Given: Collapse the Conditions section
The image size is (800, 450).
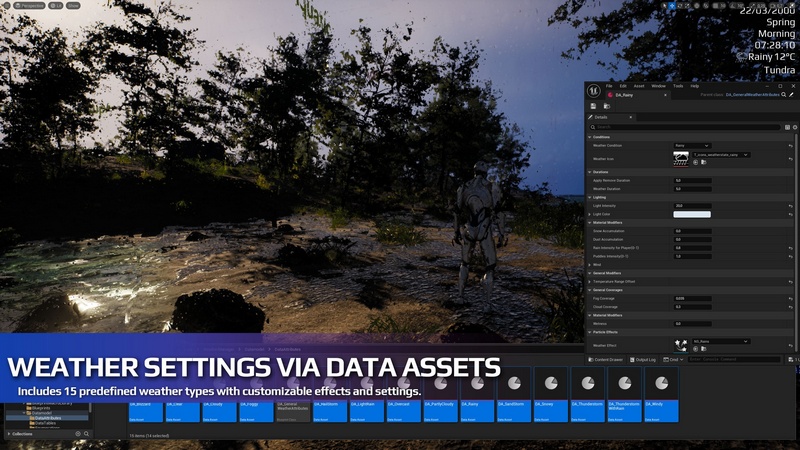Looking at the screenshot, I should tap(589, 137).
